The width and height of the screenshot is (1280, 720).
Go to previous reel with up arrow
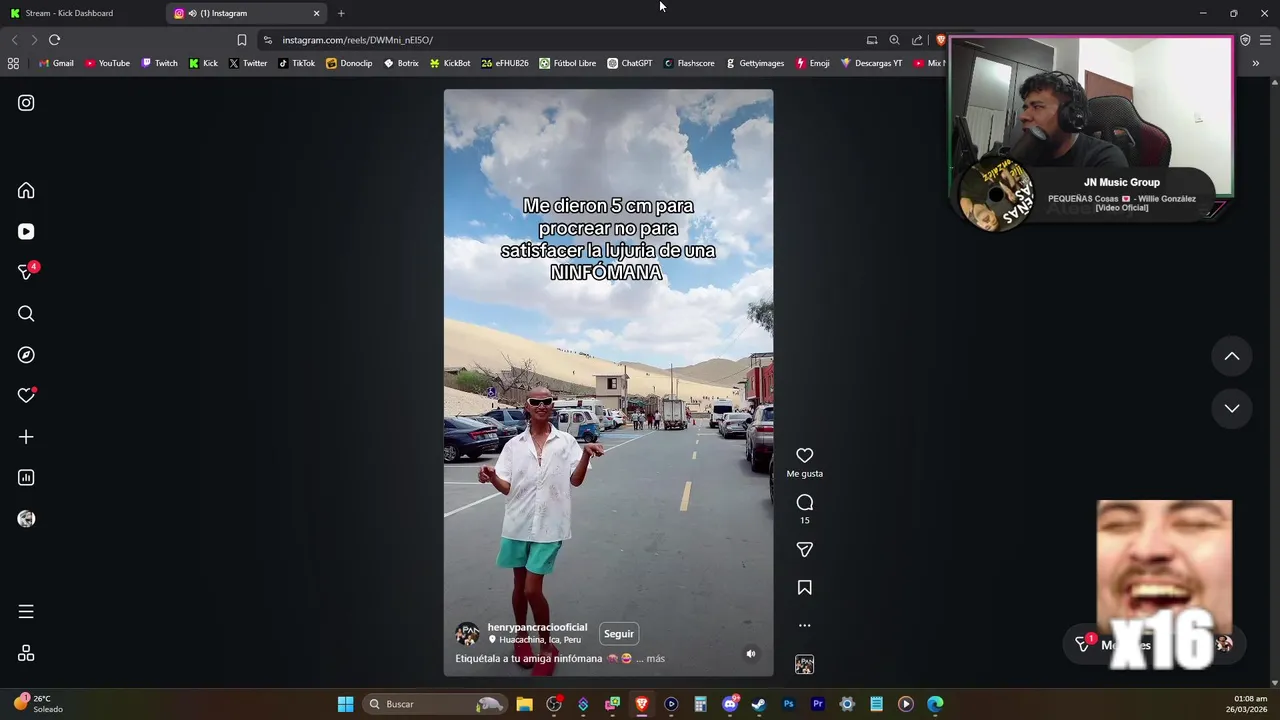click(1232, 356)
